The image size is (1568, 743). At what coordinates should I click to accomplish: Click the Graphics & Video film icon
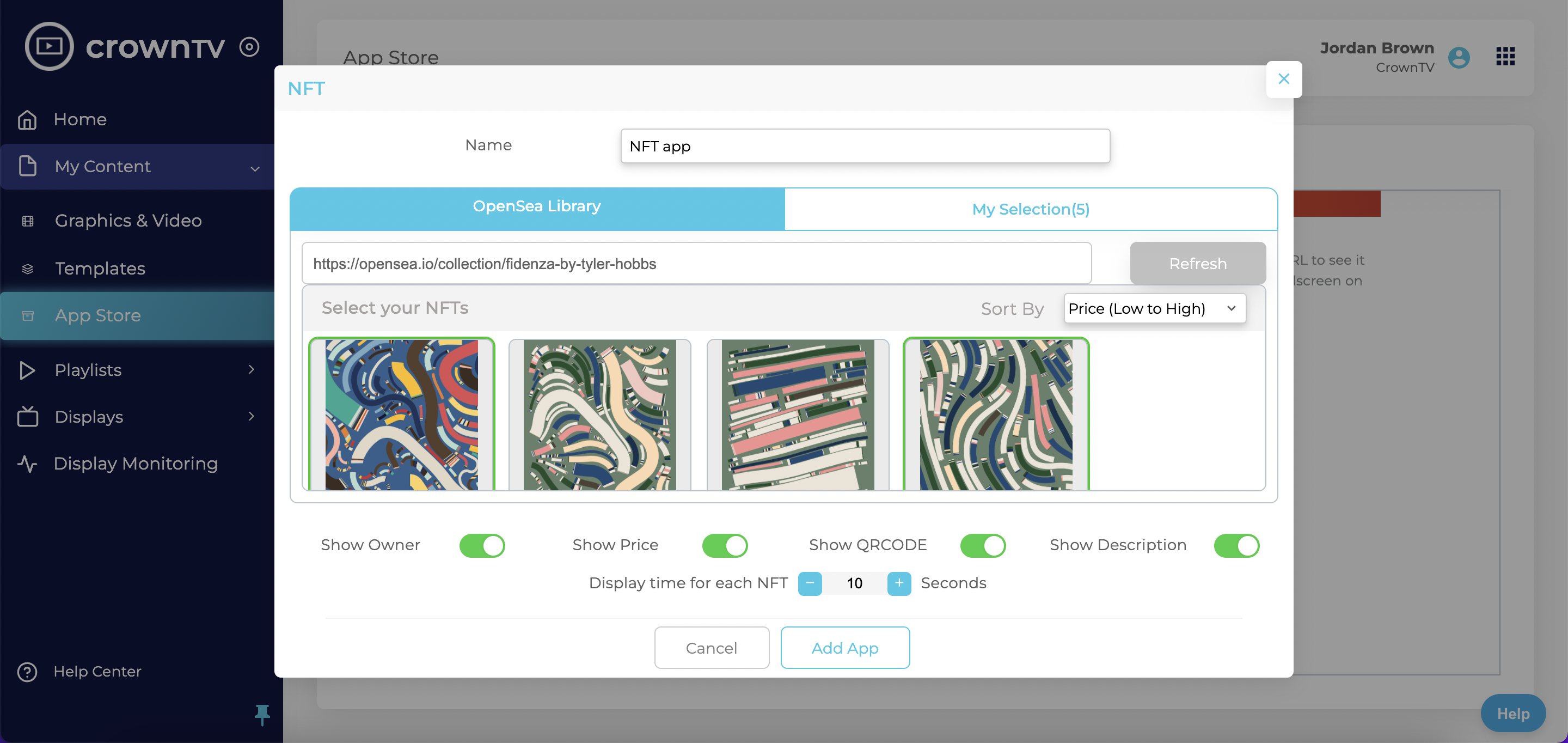[x=27, y=221]
